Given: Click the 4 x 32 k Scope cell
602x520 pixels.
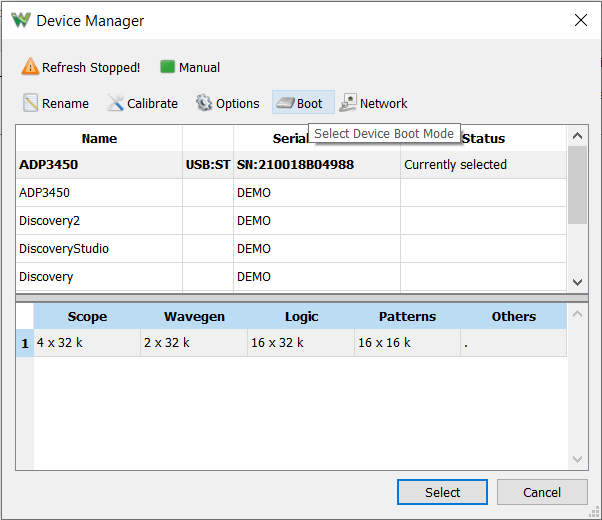Looking at the screenshot, I should 87,343.
